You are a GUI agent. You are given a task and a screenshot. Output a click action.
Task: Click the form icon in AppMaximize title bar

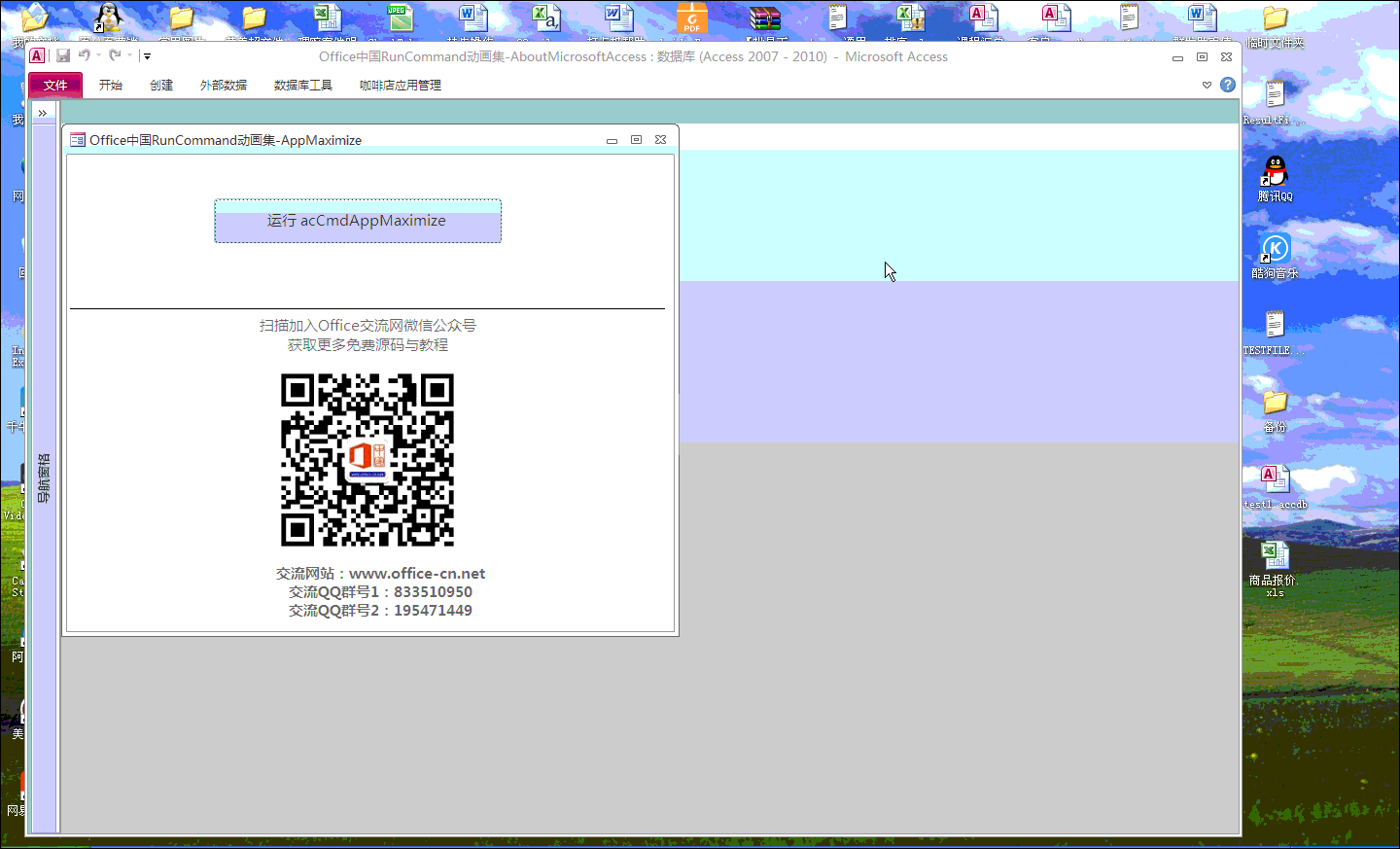click(78, 140)
